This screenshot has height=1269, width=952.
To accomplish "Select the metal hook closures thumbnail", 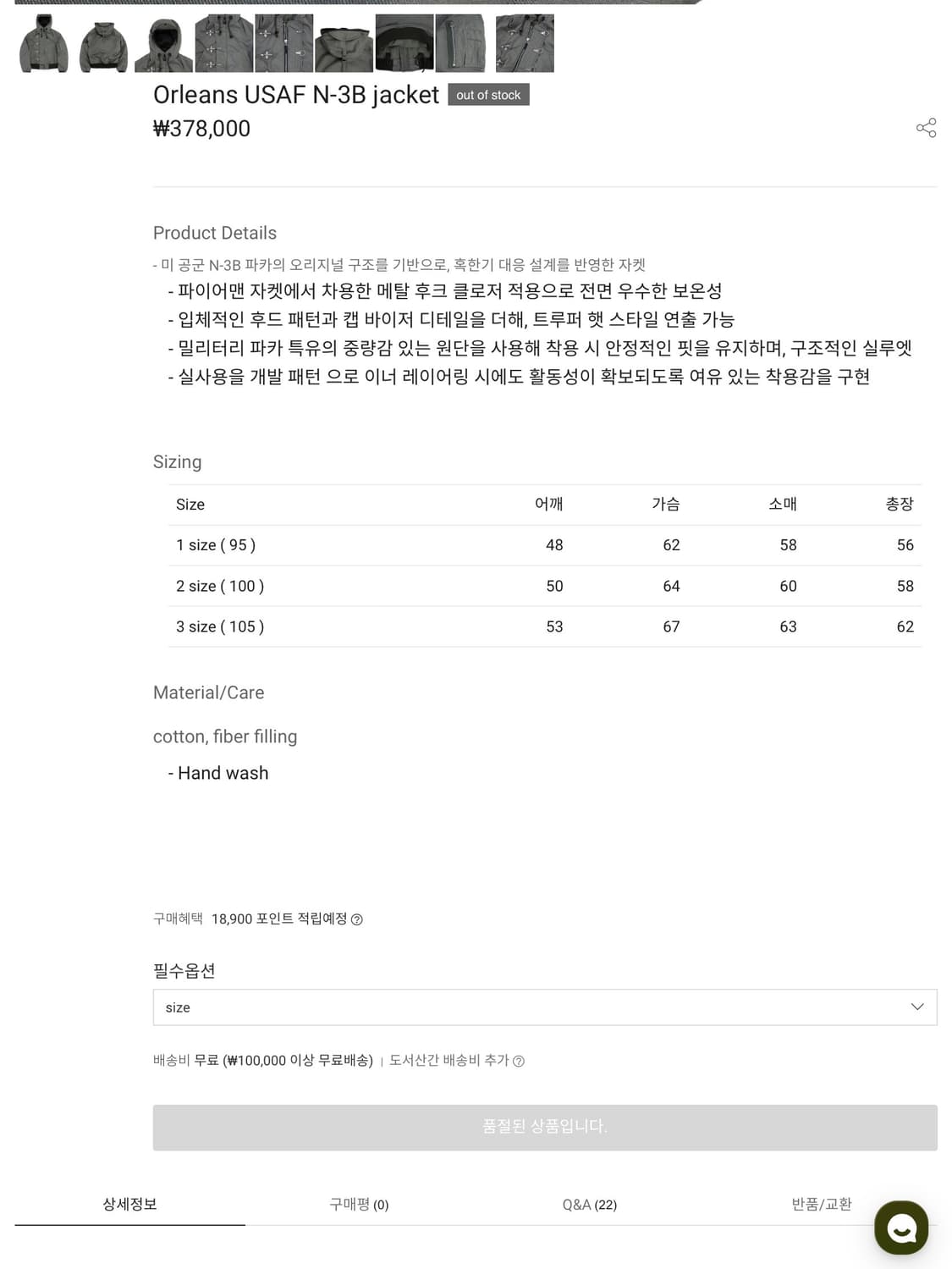I will [x=223, y=43].
